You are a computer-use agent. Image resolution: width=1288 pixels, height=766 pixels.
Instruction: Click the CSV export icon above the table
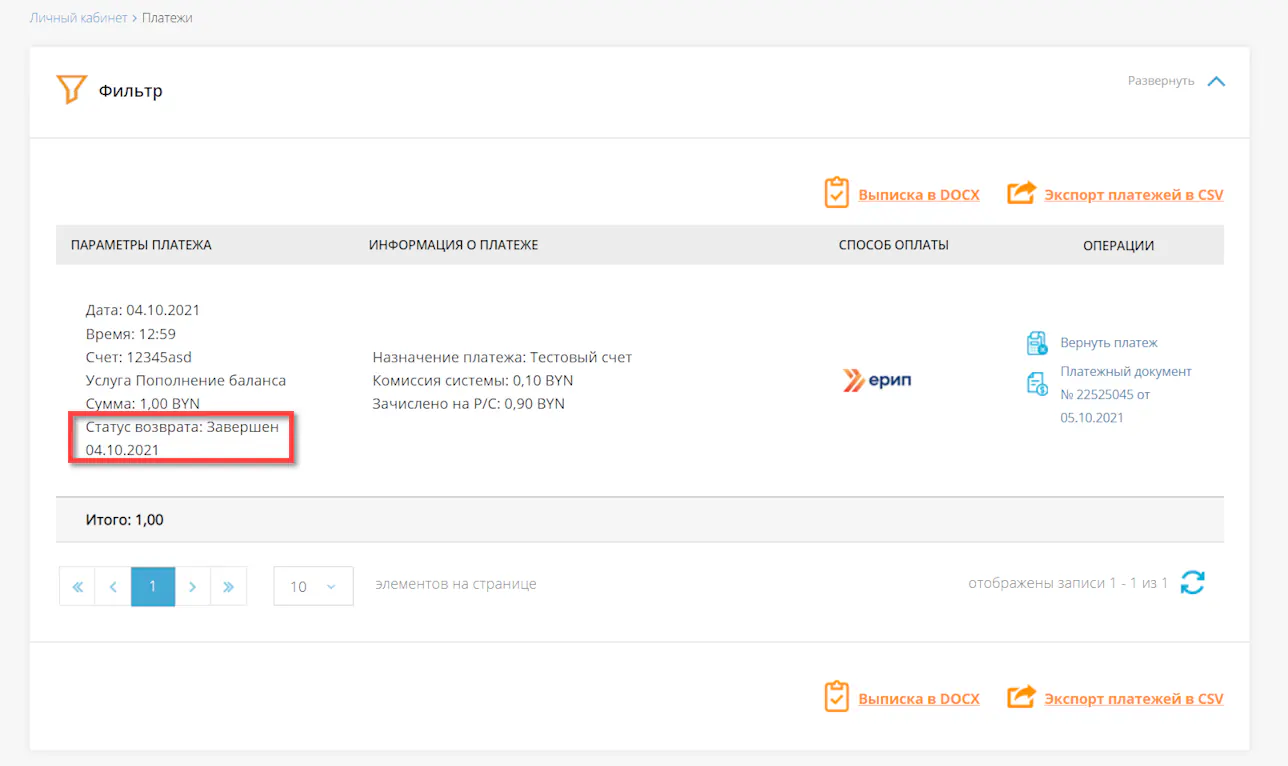click(1021, 193)
